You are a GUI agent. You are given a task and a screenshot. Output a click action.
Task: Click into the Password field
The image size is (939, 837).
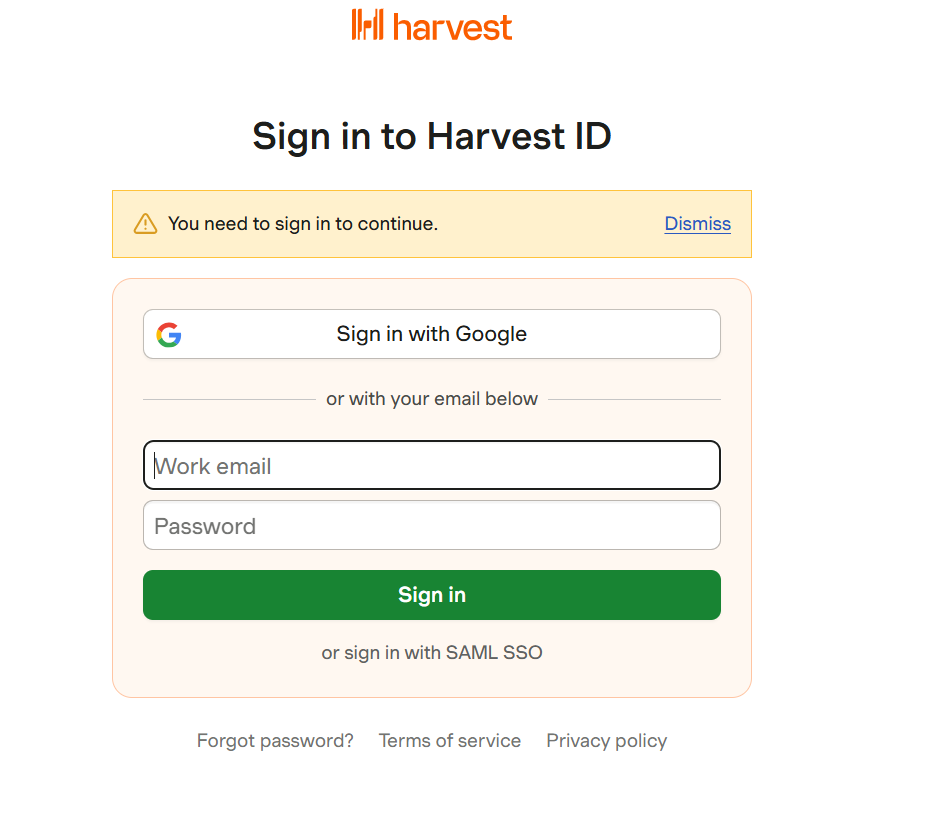pyautogui.click(x=431, y=526)
